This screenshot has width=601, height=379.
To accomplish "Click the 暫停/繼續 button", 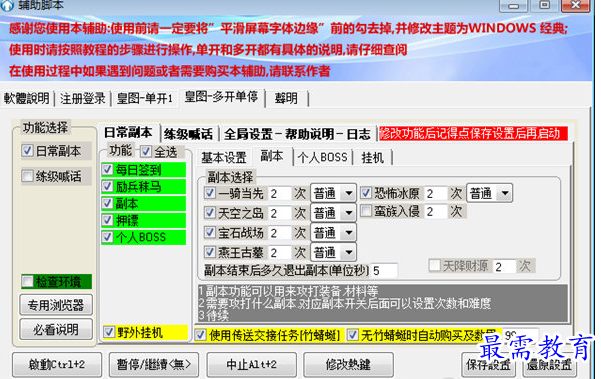I will click(x=154, y=364).
